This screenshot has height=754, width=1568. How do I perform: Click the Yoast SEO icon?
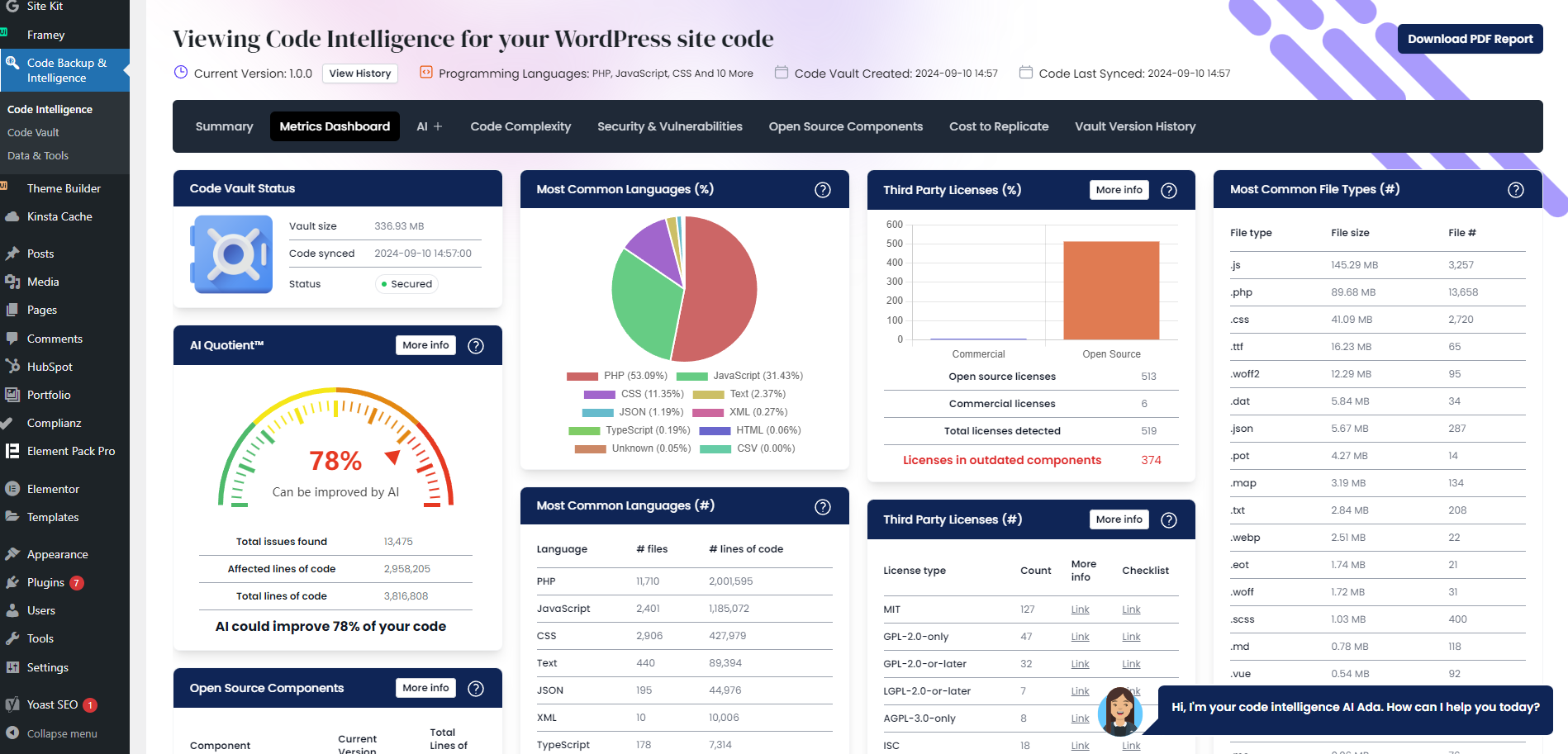12,704
